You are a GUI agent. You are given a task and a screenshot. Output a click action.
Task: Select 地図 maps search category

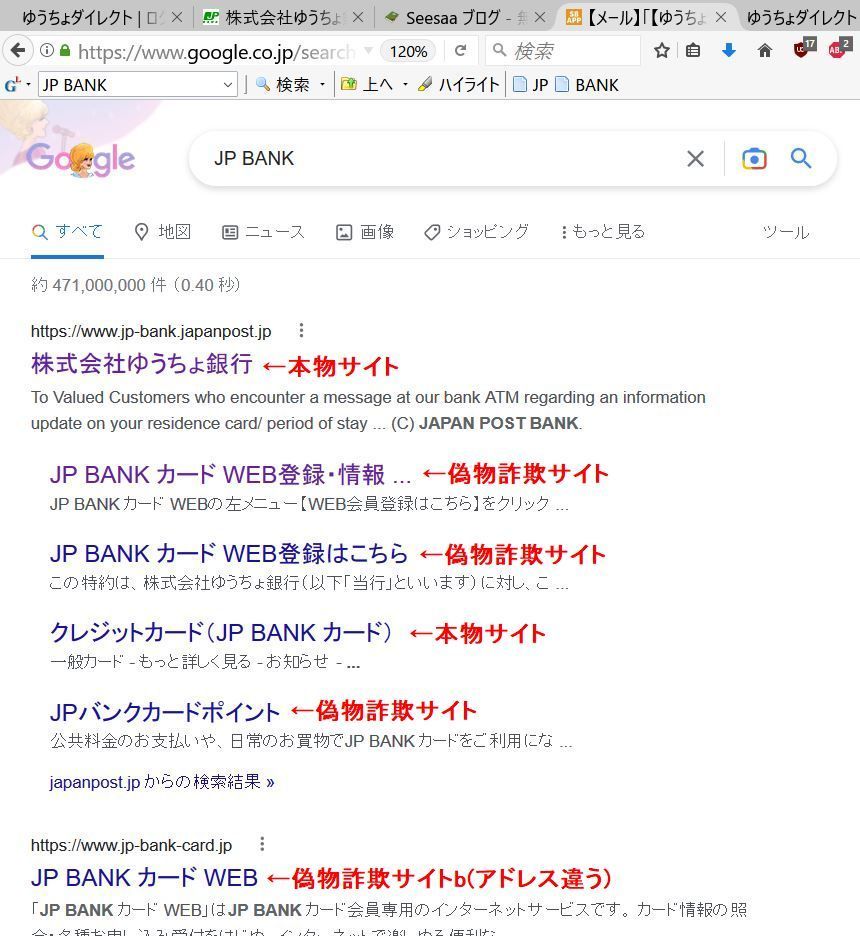click(162, 232)
